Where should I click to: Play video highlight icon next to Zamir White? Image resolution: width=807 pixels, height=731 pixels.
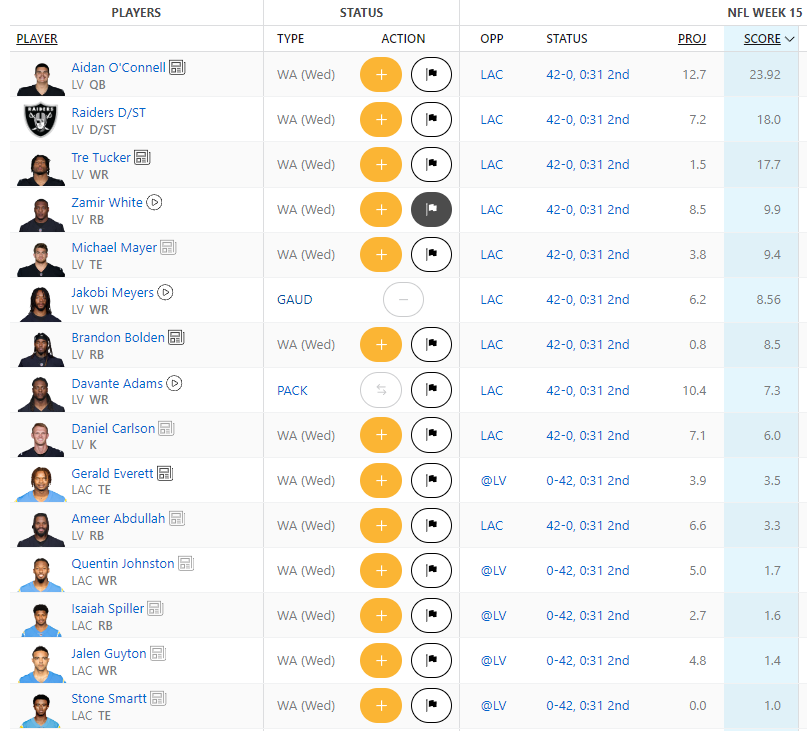pos(154,202)
